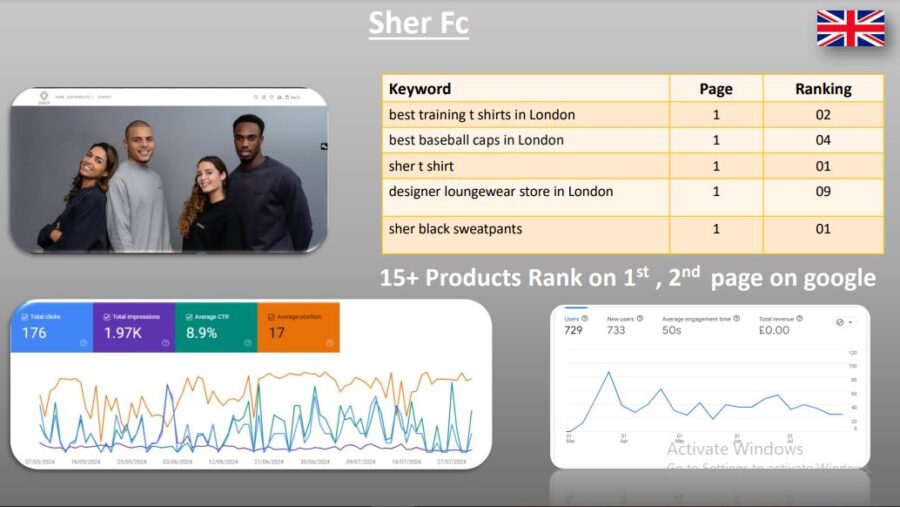Viewport: 900px width, 507px height.
Task: Click the UK flag icon
Action: tap(850, 28)
